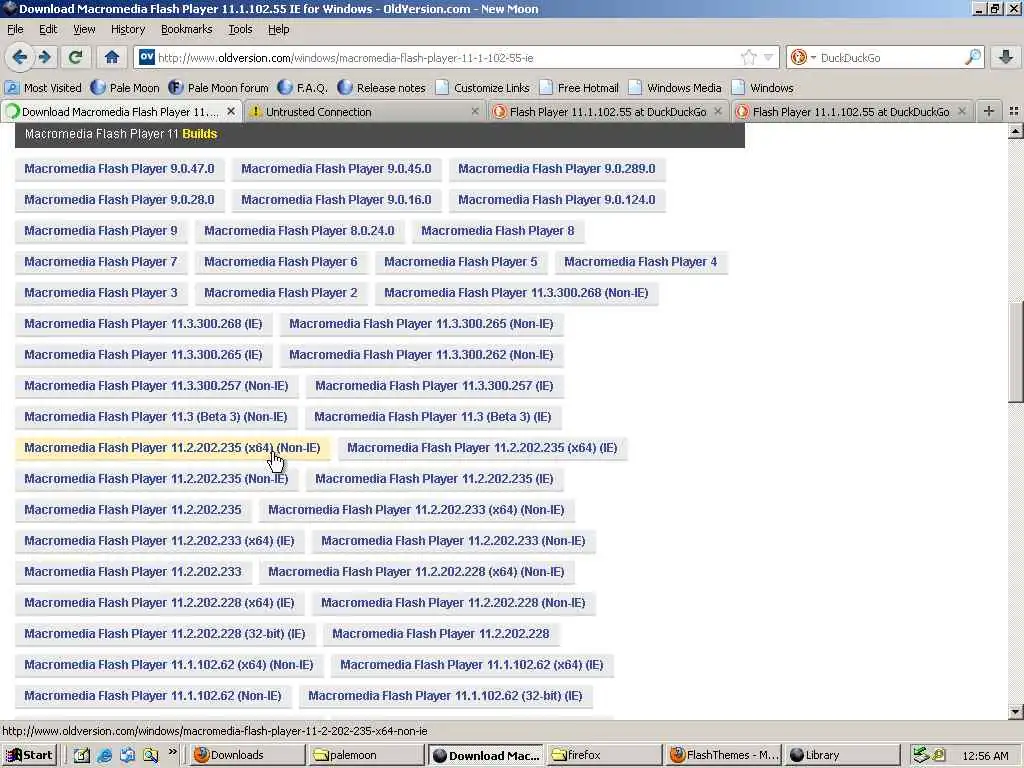Open Macromedia Flash Player 4 link
The height and width of the screenshot is (768, 1024).
(x=641, y=262)
